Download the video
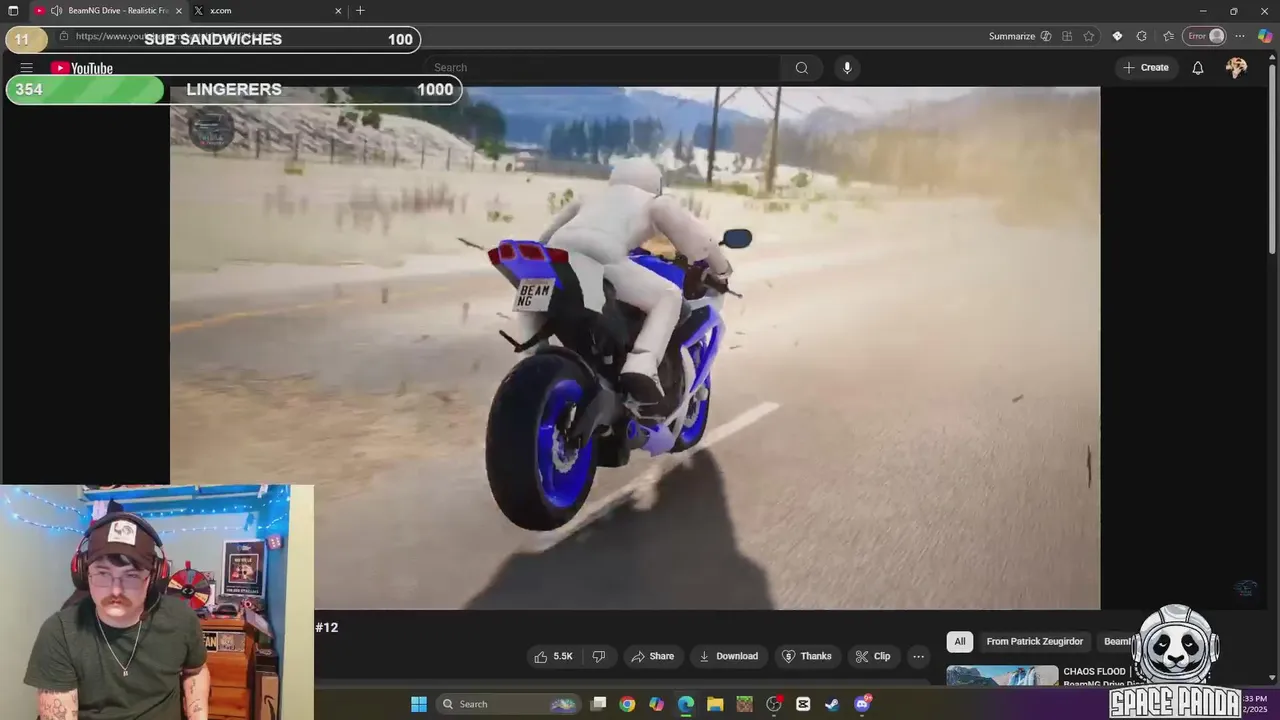This screenshot has width=1280, height=720. [728, 656]
